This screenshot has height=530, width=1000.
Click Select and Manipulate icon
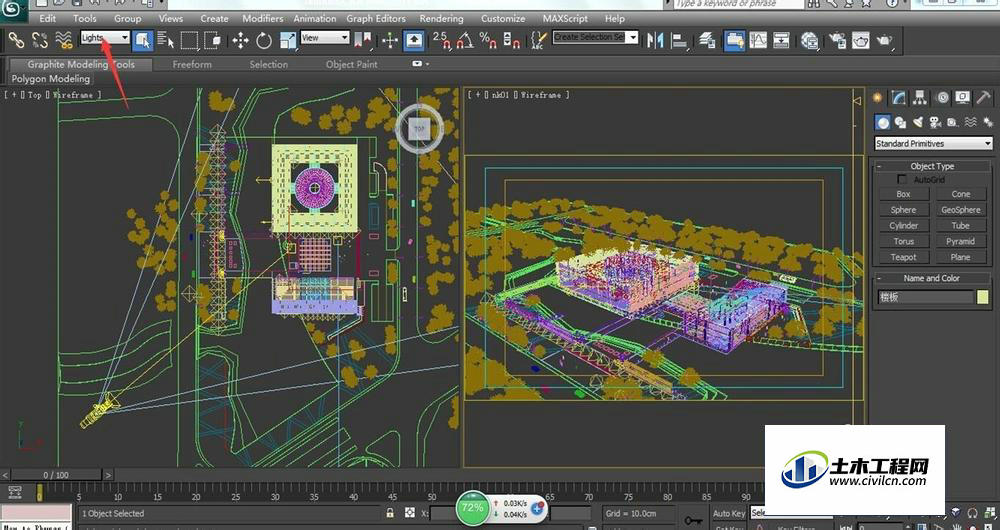[x=390, y=41]
